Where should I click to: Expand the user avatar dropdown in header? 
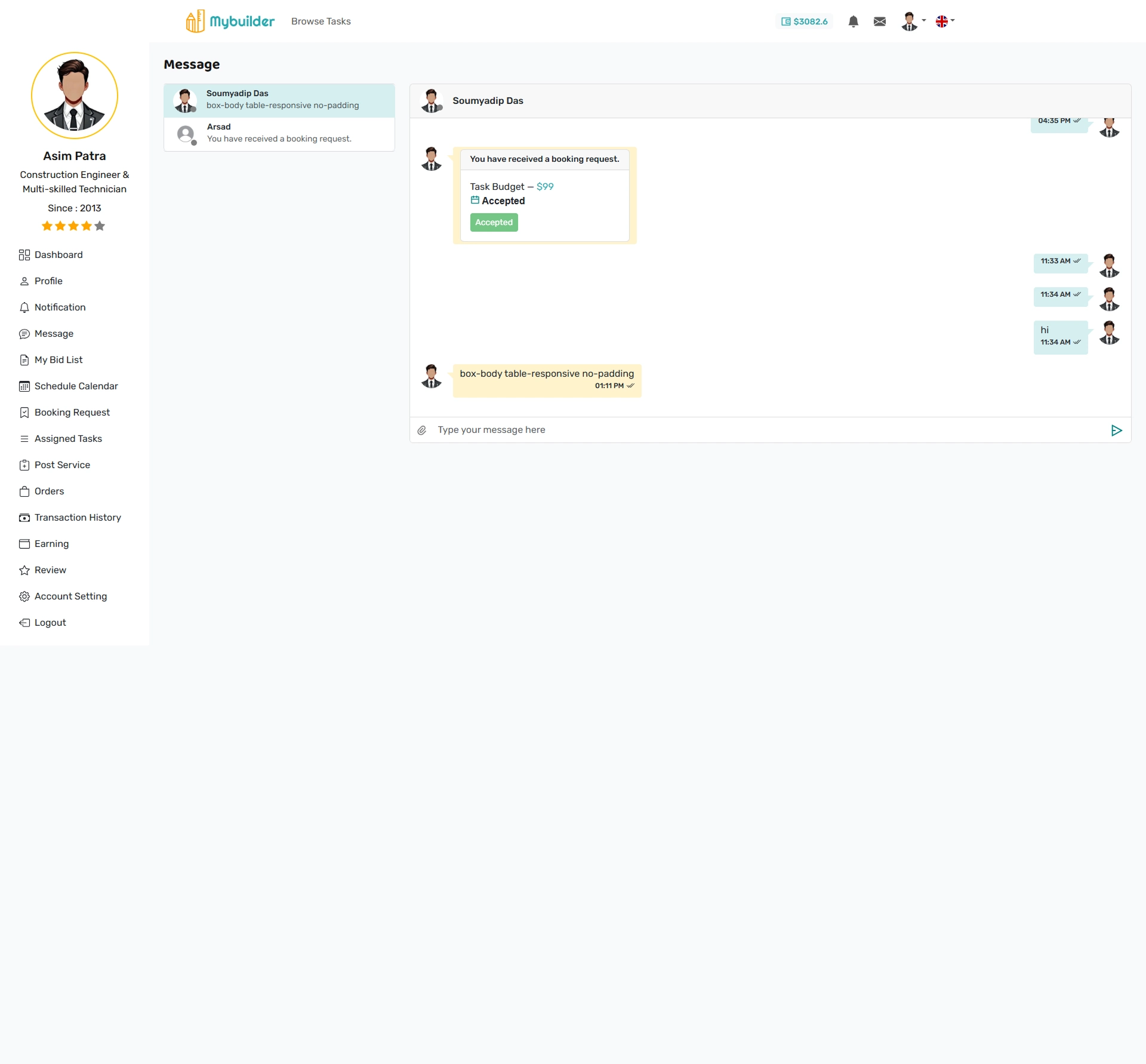(913, 21)
